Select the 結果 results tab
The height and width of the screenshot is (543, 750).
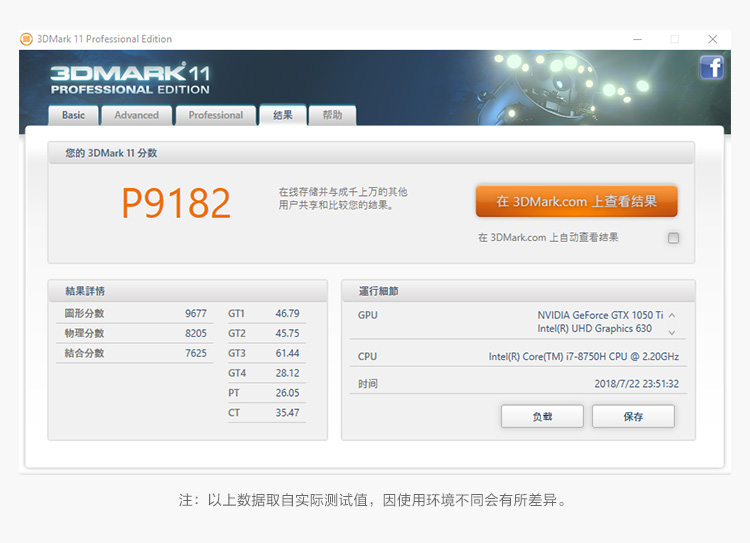click(283, 115)
